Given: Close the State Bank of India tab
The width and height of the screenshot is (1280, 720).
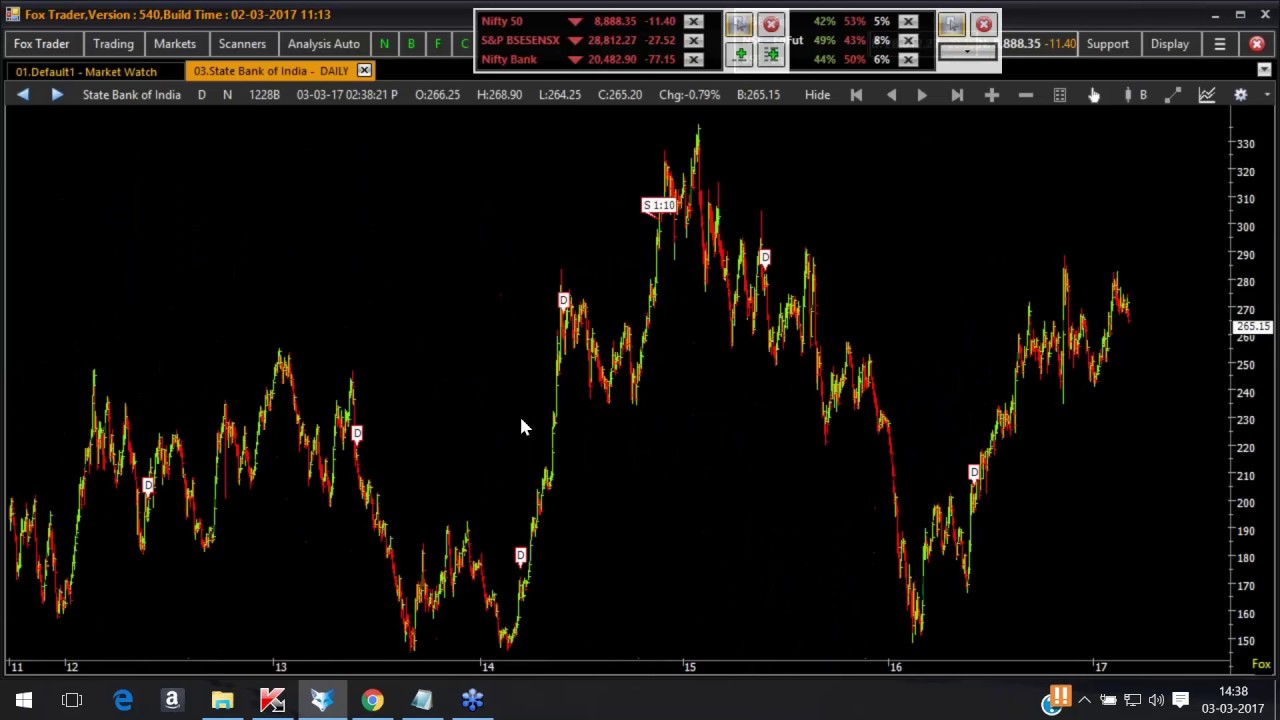Looking at the screenshot, I should (x=364, y=70).
